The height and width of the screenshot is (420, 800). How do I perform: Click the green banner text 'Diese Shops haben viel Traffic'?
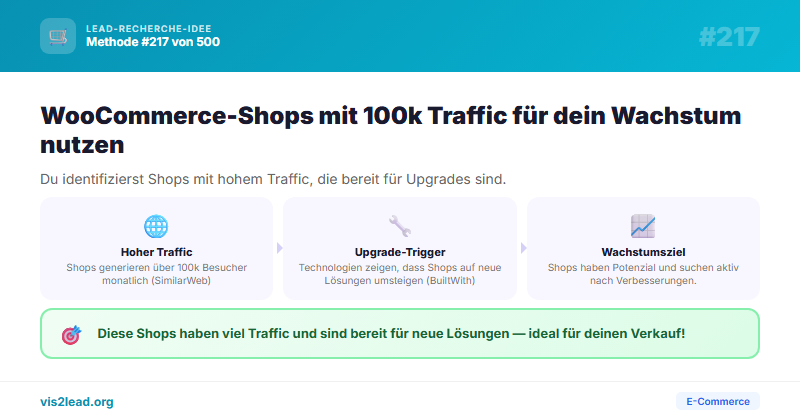391,334
